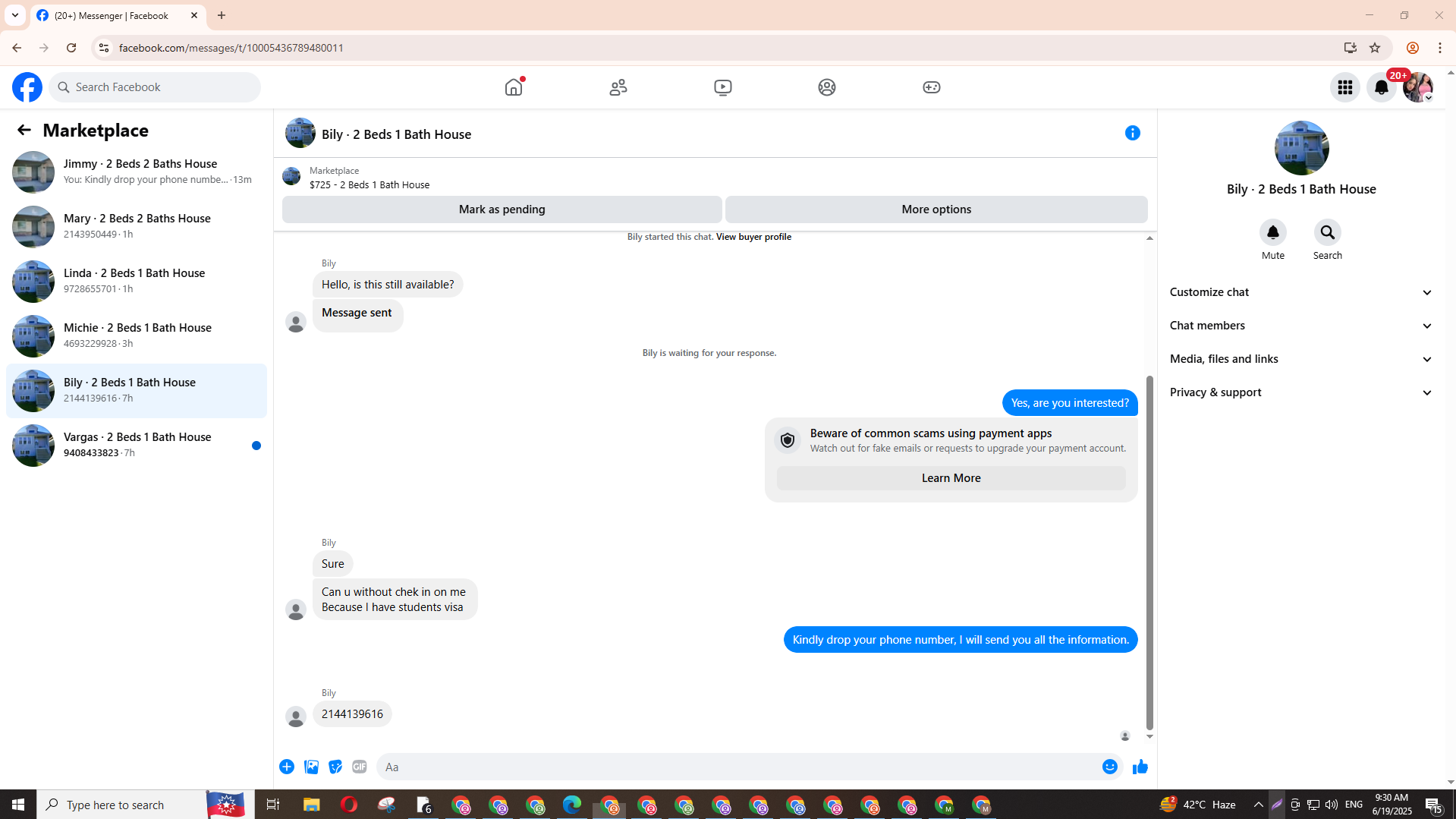The height and width of the screenshot is (819, 1456).
Task: Open Jimmy 2 Beds 2 Baths conversation
Action: (x=137, y=172)
